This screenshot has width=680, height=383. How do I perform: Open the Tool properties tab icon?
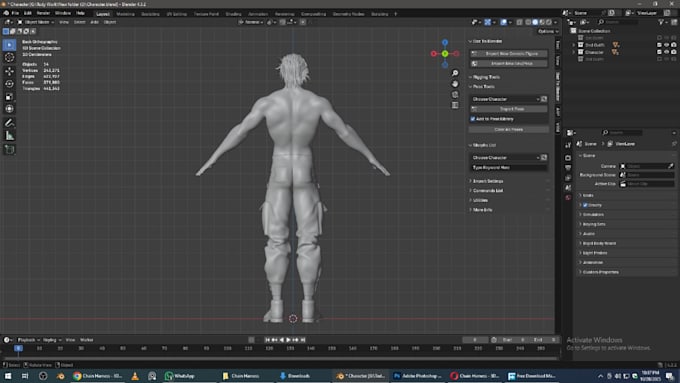click(568, 145)
